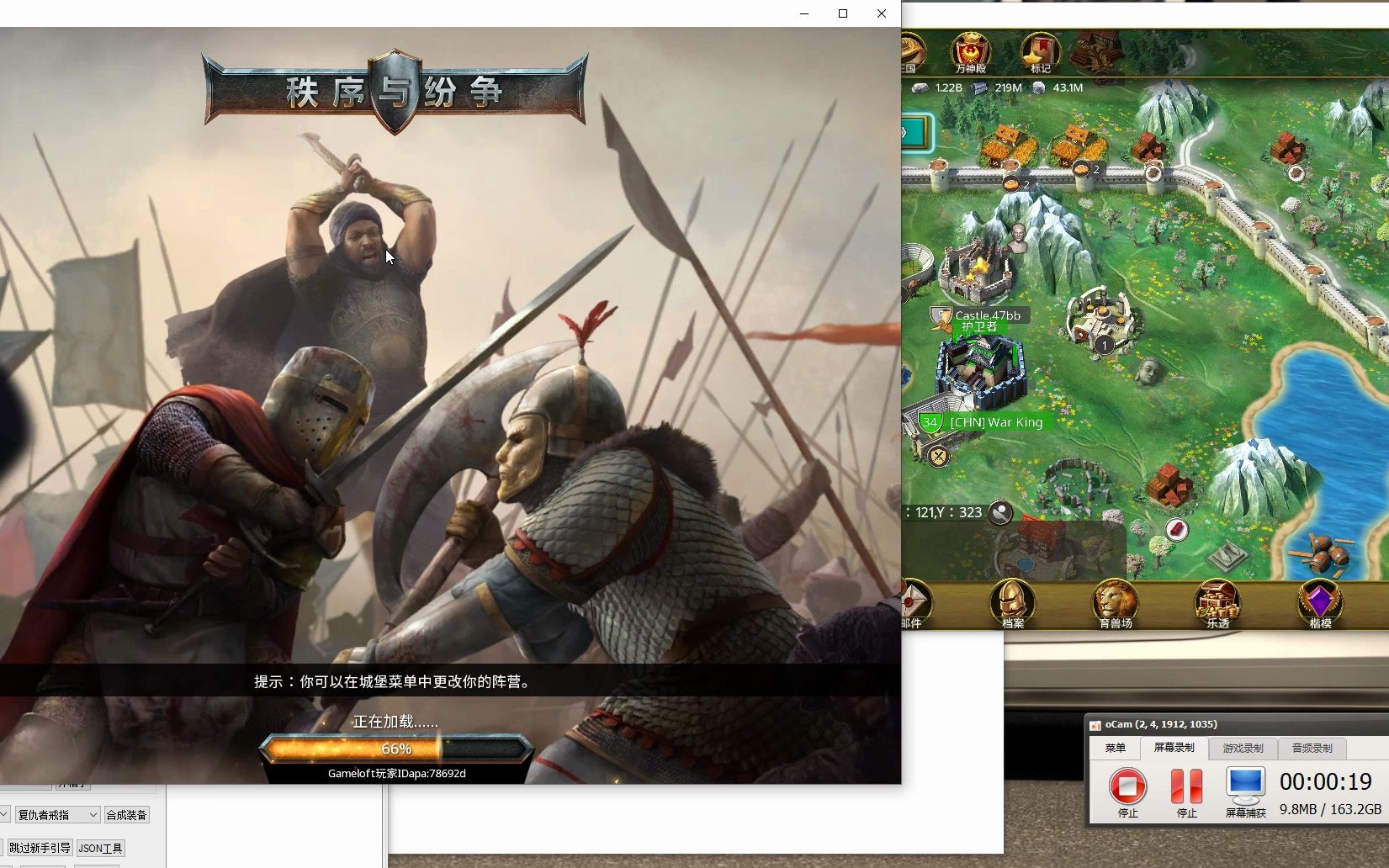Close the game loading window
The height and width of the screenshot is (868, 1389).
pyautogui.click(x=882, y=13)
